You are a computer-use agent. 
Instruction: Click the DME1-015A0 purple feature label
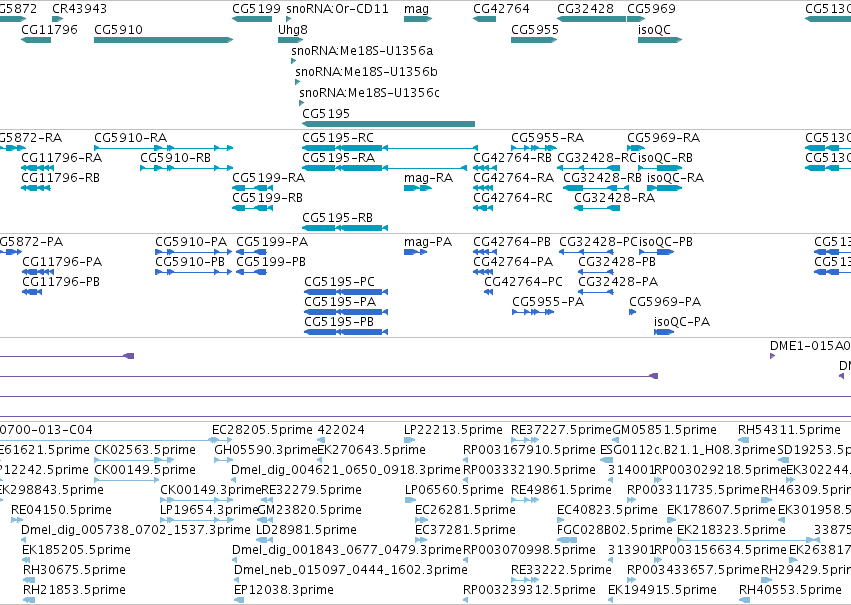click(810, 346)
